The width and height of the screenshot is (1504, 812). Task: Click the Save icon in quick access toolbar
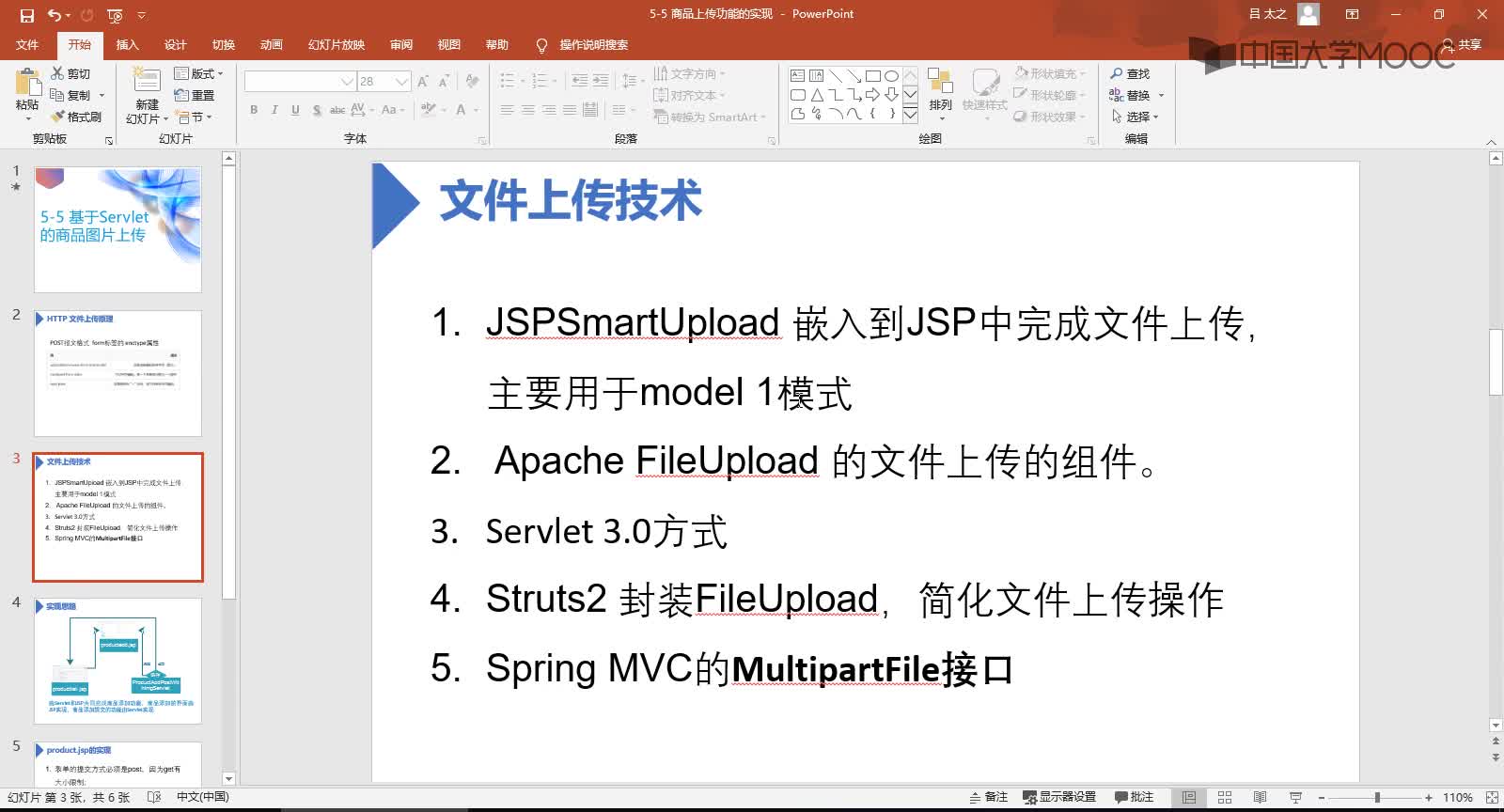point(26,15)
